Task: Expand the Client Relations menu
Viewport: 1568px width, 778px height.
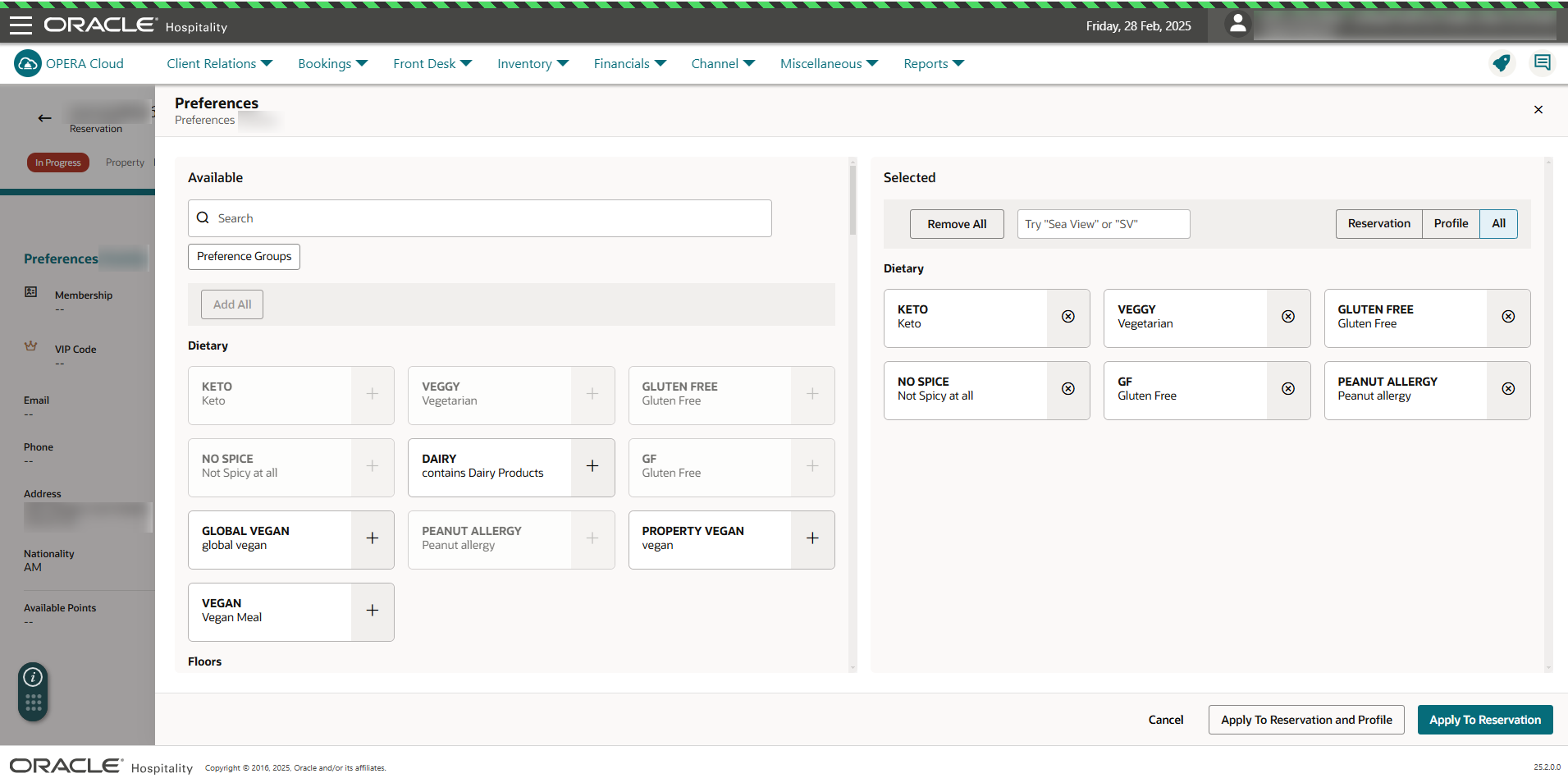Action: [x=219, y=63]
